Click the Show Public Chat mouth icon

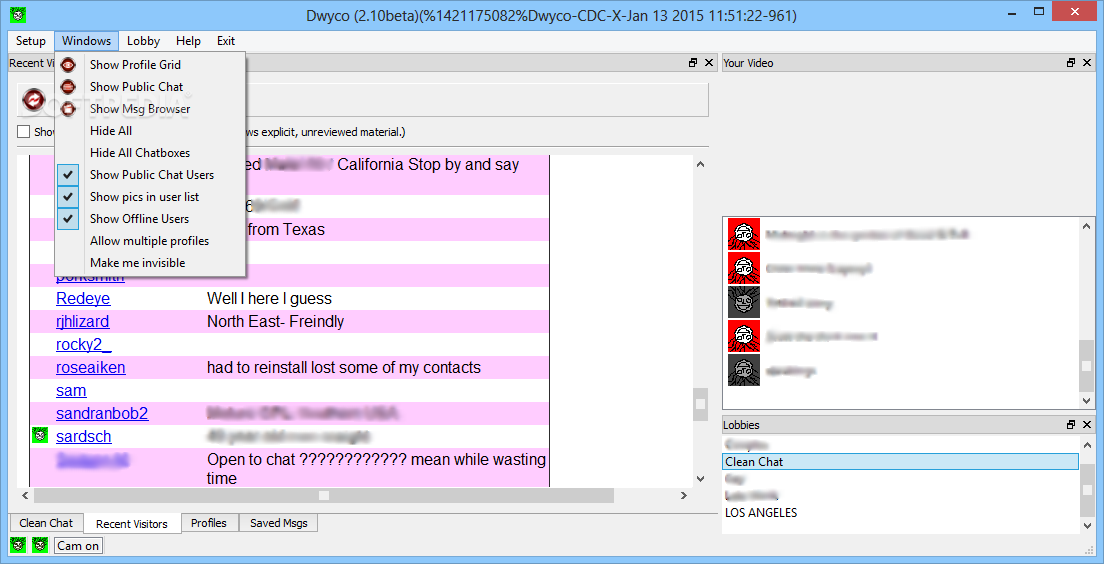(x=68, y=87)
